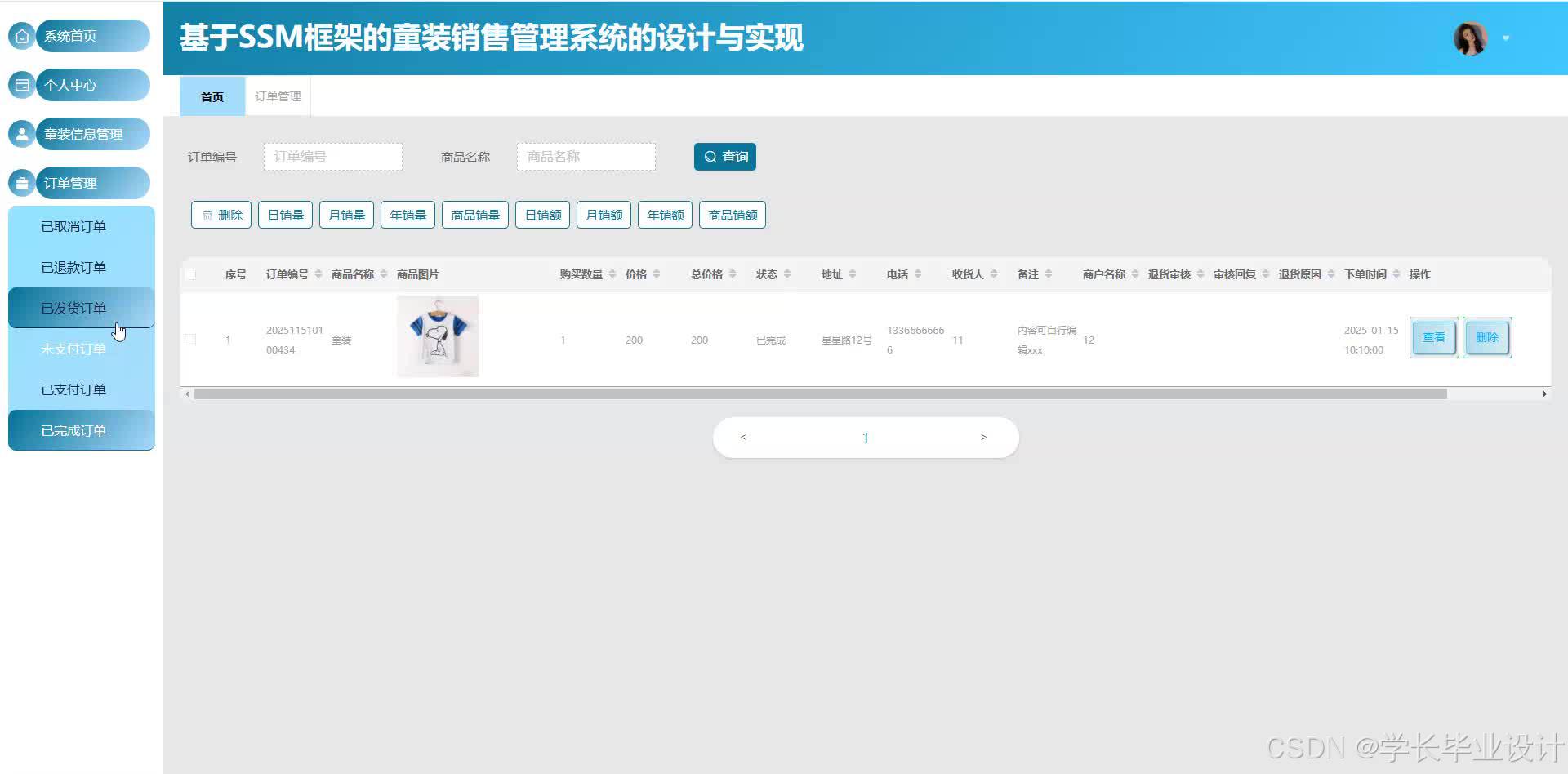1568x774 pixels.
Task: Go to next page arrow
Action: point(983,438)
